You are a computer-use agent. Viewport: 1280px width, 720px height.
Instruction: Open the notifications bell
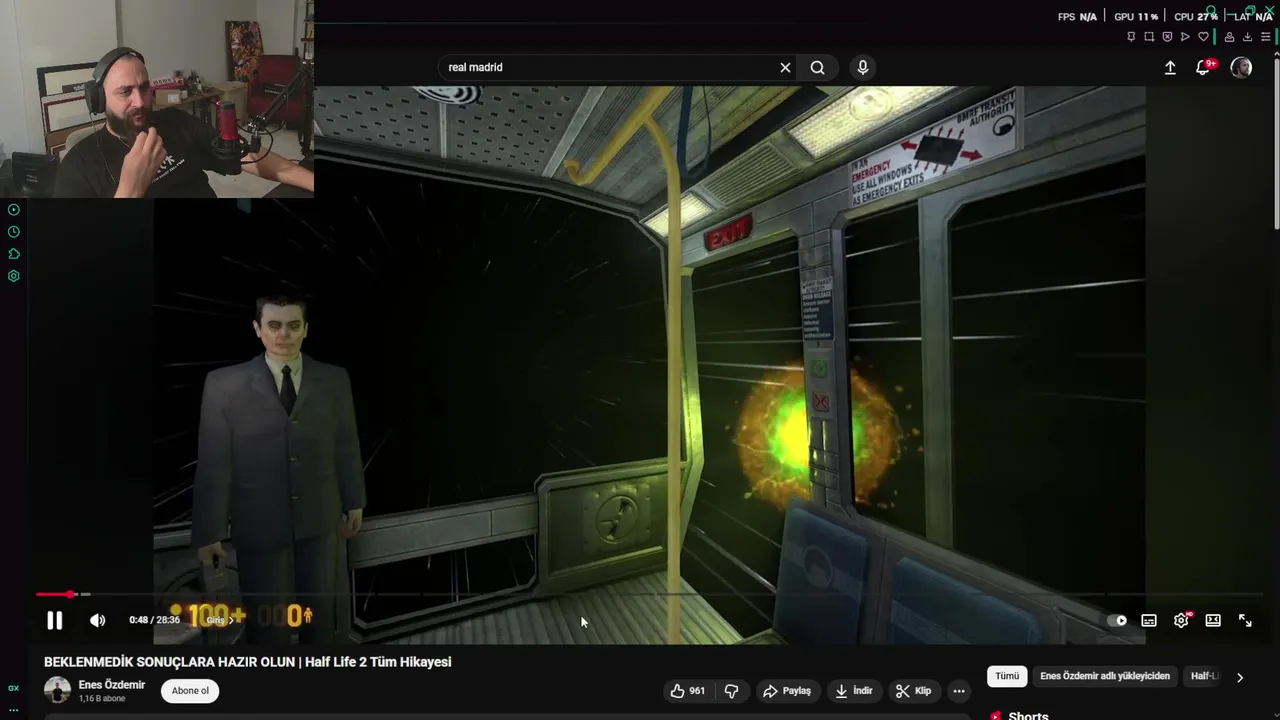click(1203, 68)
